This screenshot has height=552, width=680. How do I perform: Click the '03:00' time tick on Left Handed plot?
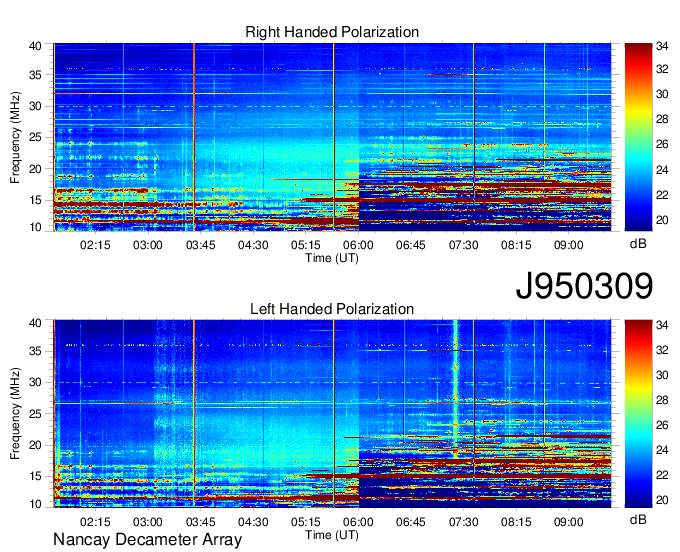pos(147,522)
